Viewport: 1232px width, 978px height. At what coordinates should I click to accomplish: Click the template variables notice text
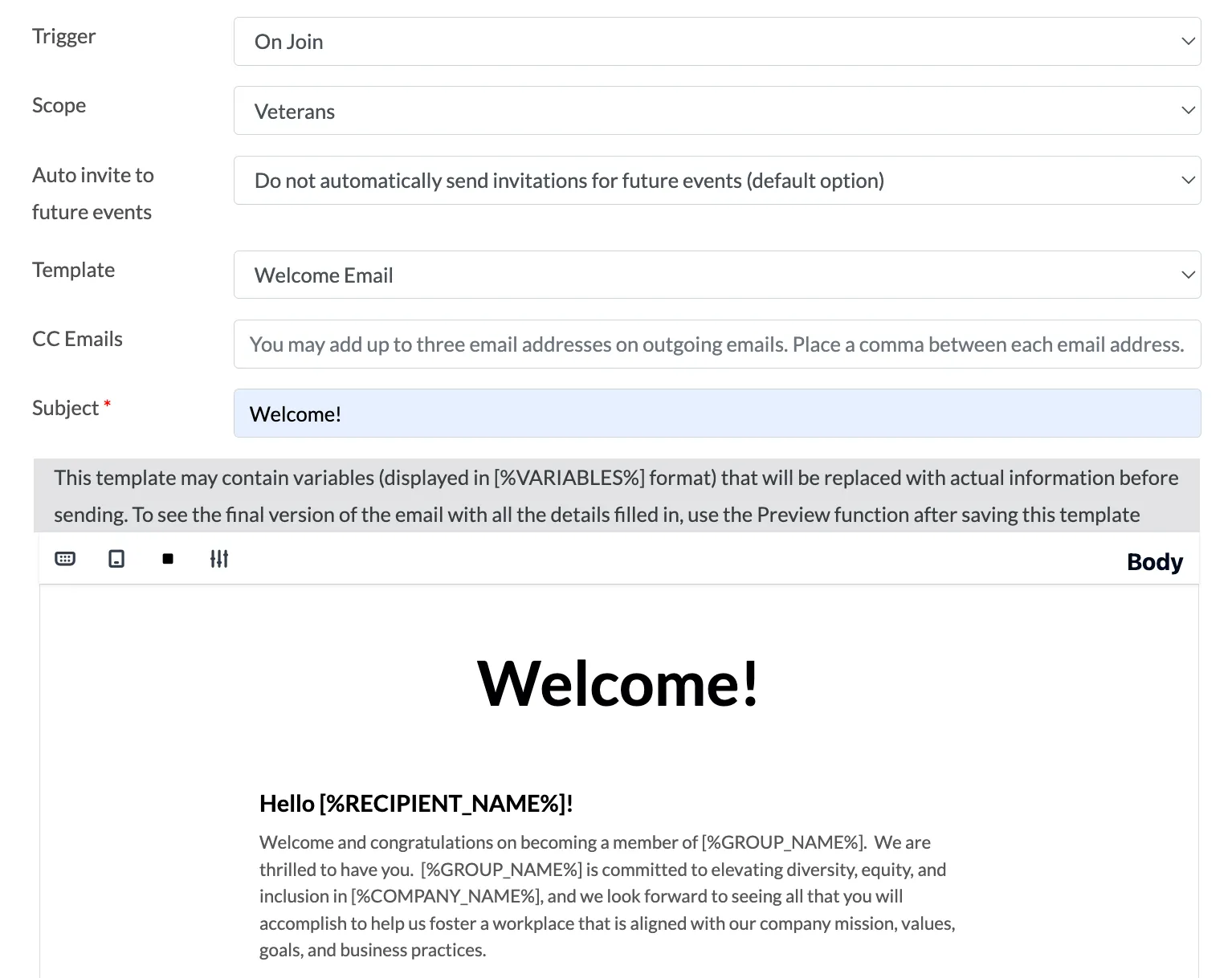[x=616, y=496]
